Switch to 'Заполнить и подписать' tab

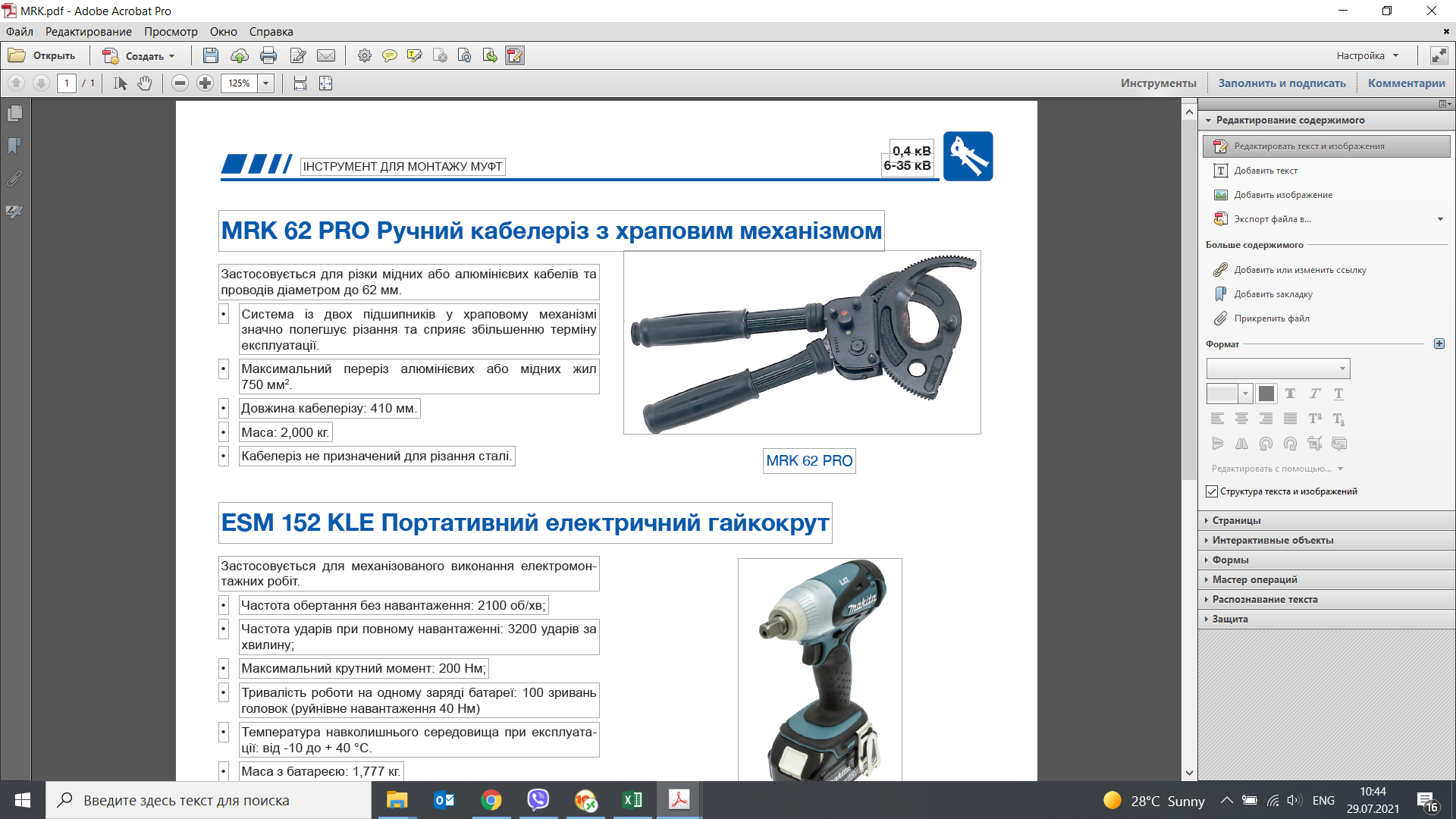[1282, 83]
